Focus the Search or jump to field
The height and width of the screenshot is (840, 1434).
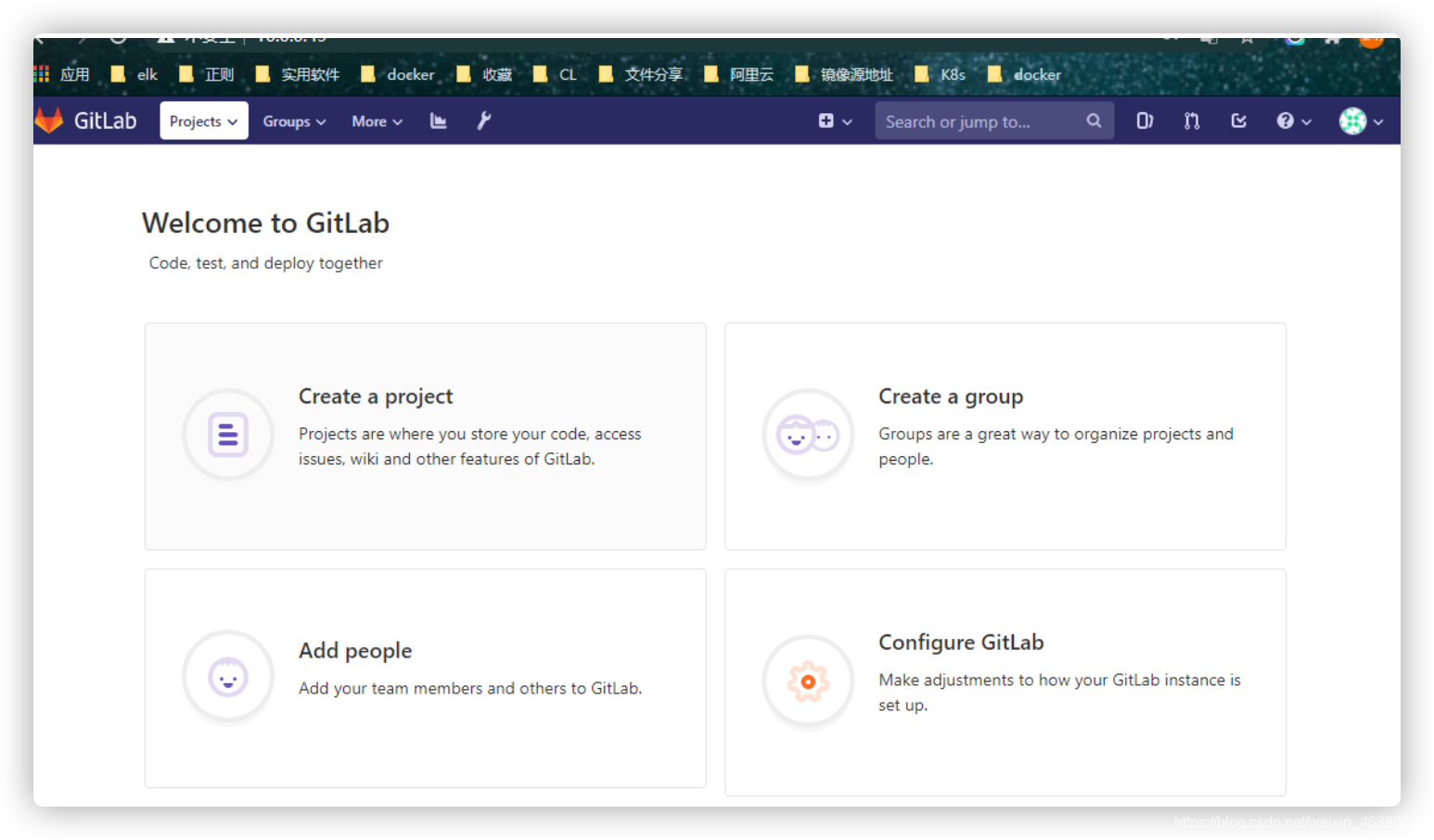pyautogui.click(x=994, y=121)
